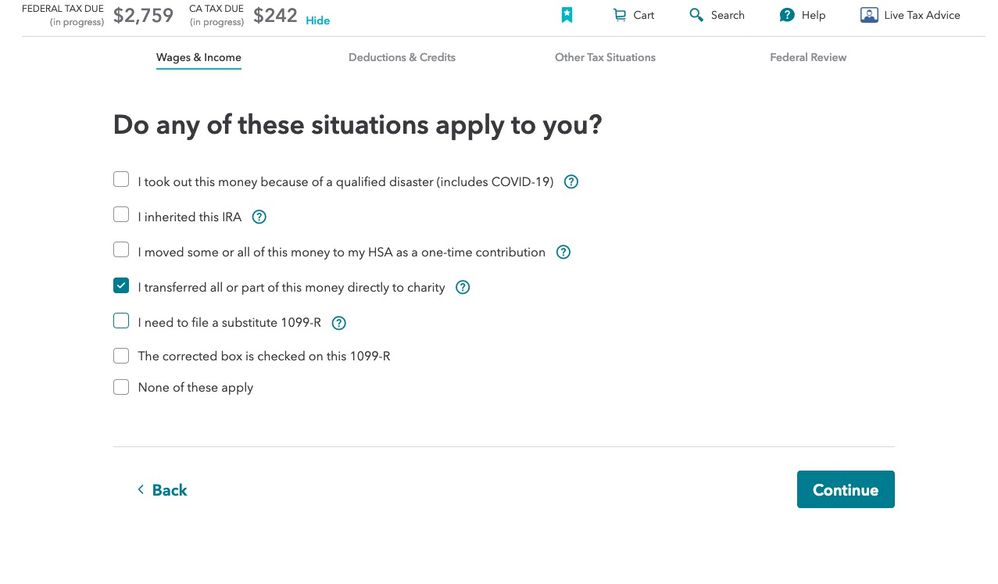Click help icon beside charity transfer option
The width and height of the screenshot is (998, 584).
tap(463, 288)
